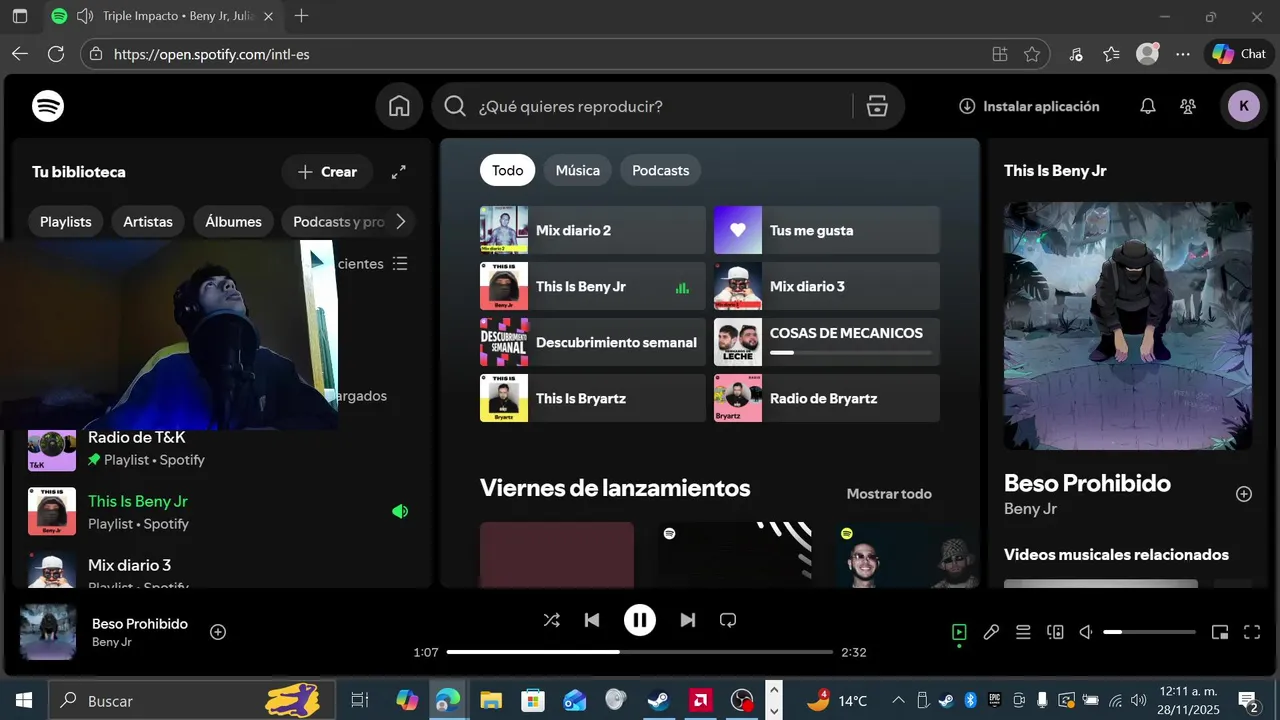The height and width of the screenshot is (720, 1280).
Task: Refresh the browser page
Action: pos(56,54)
